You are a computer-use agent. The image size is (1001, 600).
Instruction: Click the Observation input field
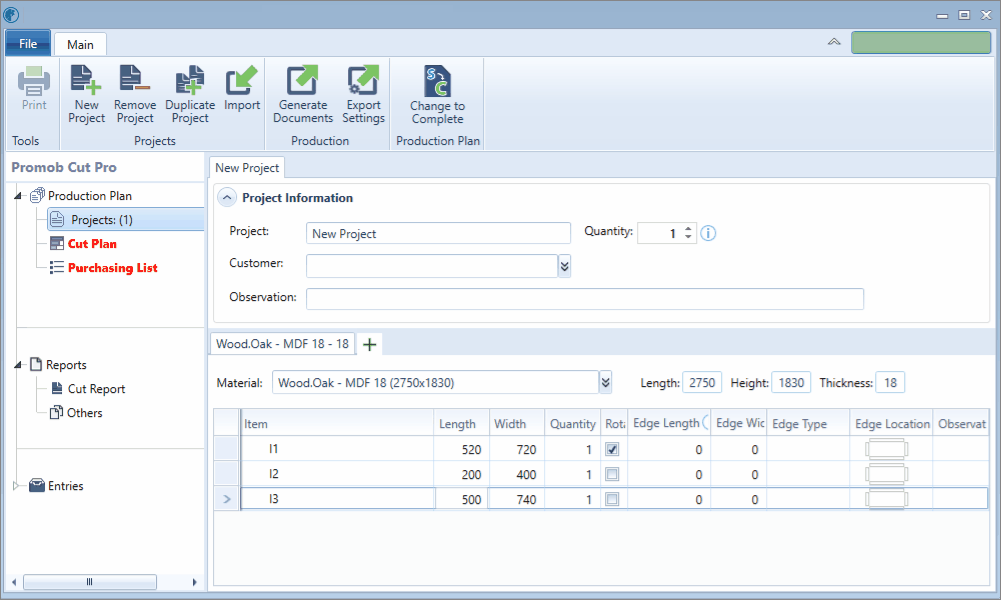coord(585,299)
